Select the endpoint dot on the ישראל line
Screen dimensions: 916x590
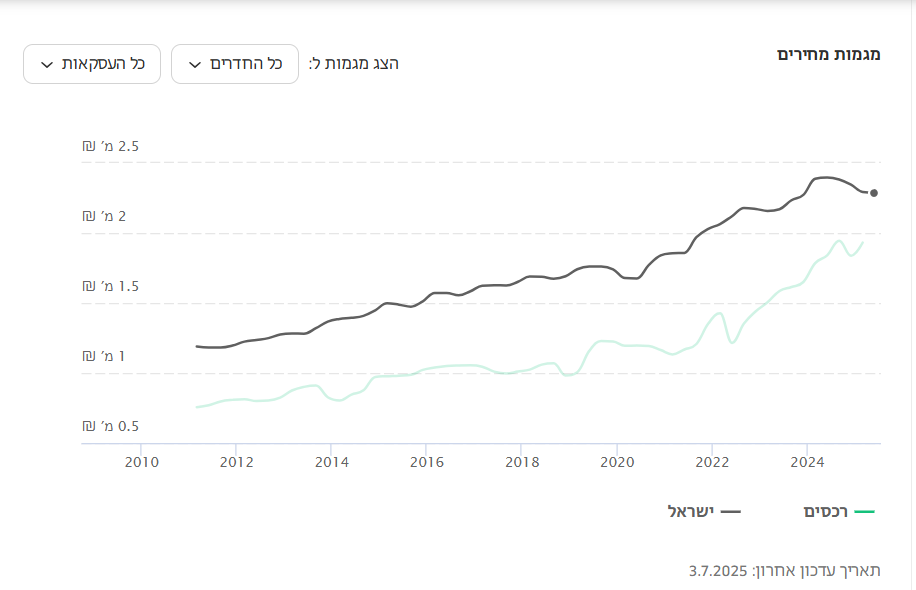[x=874, y=193]
